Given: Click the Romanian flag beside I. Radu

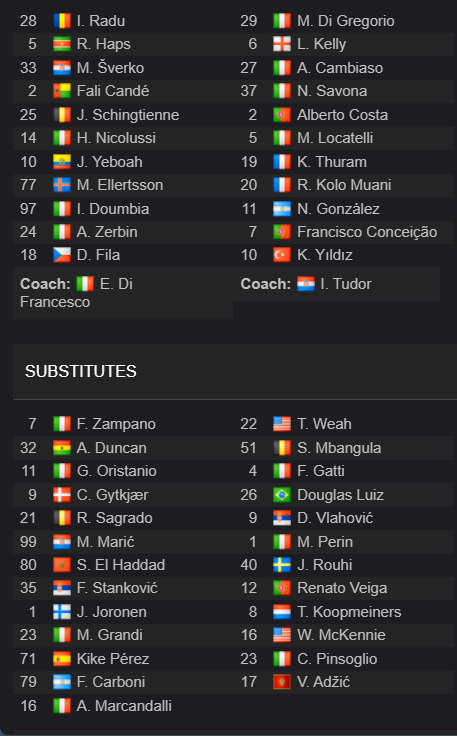Looking at the screenshot, I should (61, 21).
